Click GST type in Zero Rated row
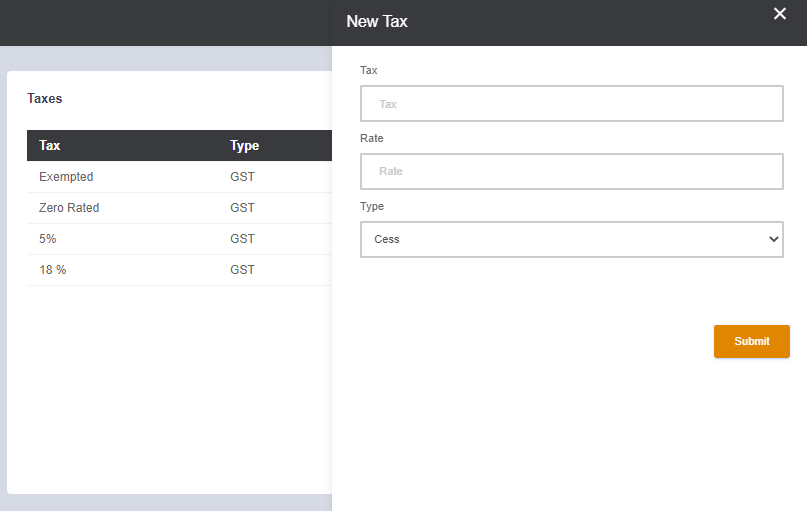Screen dimensions: 807x511 click(x=242, y=208)
